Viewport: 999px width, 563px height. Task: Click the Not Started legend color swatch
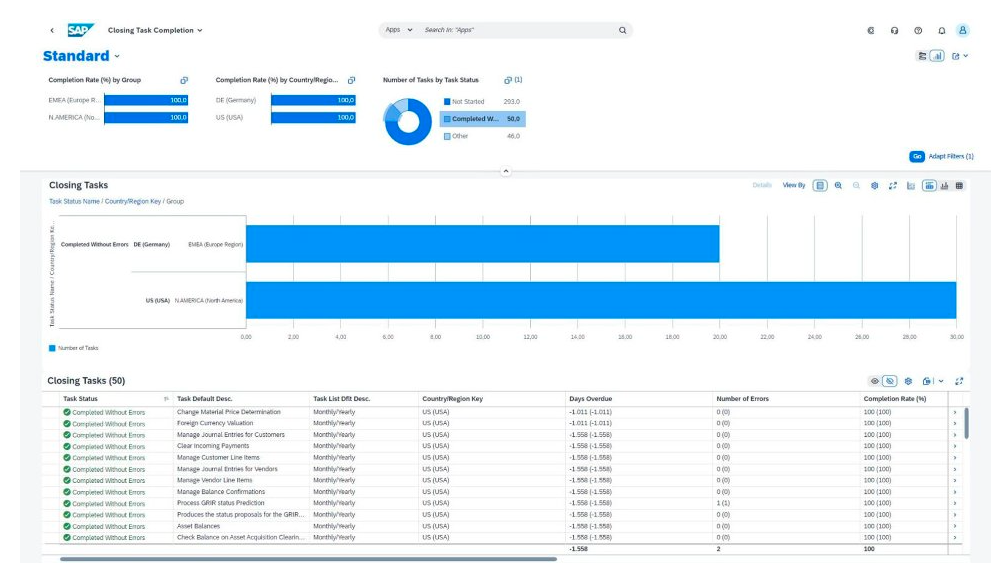[x=447, y=102]
